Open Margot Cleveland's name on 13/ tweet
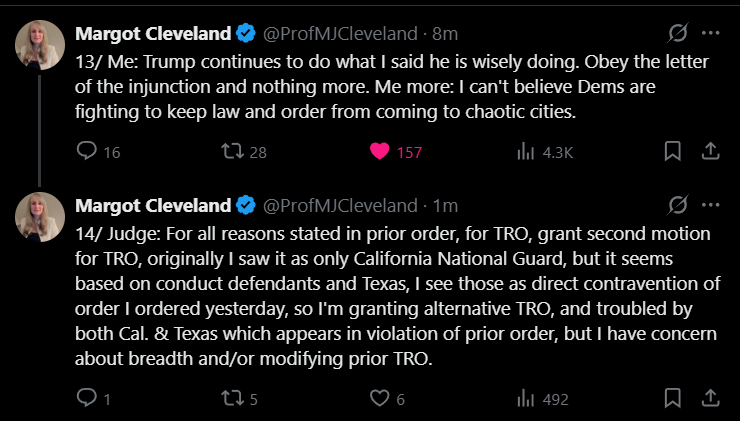Screen dimensions: 740x421 pos(153,33)
